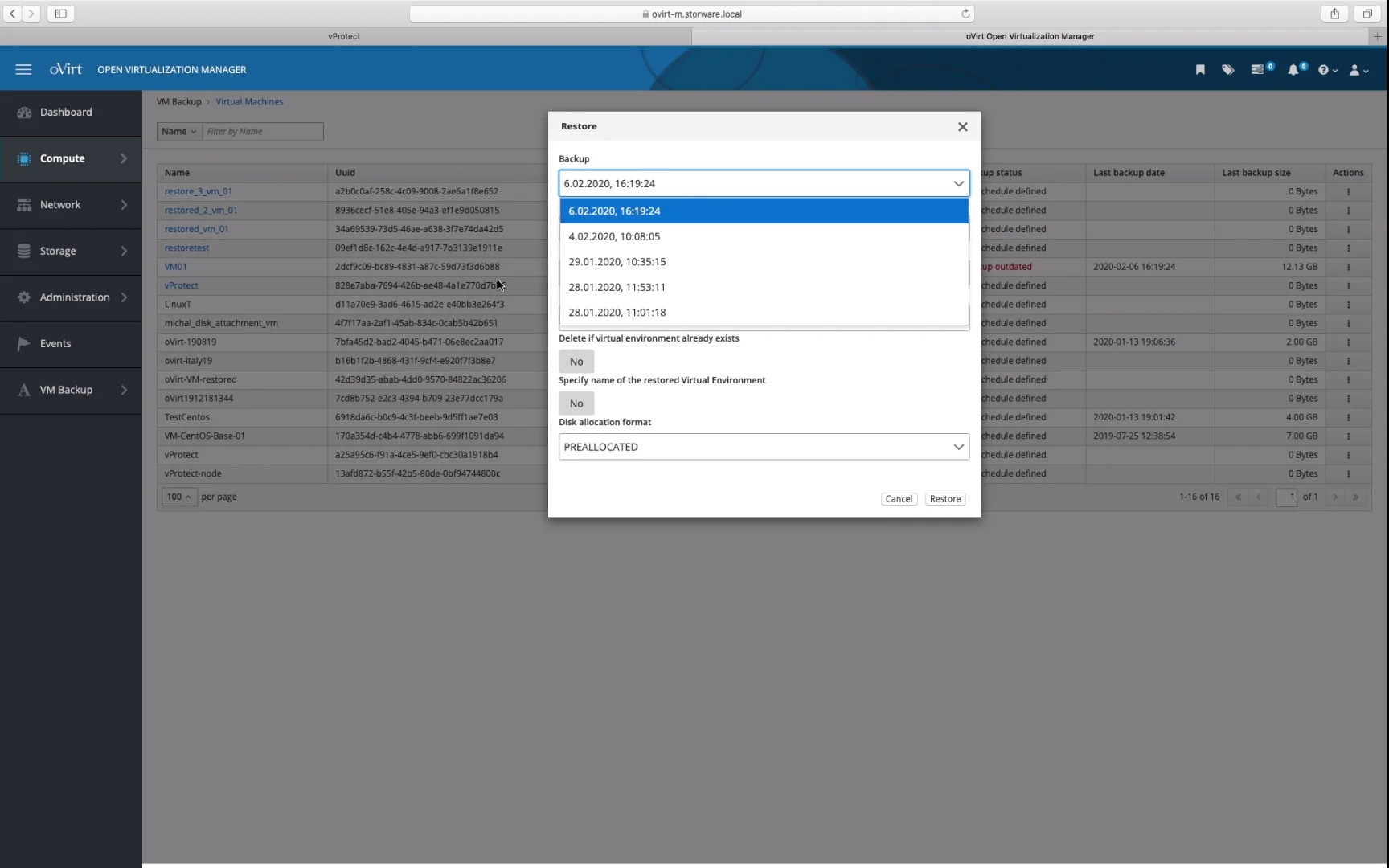Select backup 29.01.2020, 10:35:15
This screenshot has width=1389, height=868.
764,262
